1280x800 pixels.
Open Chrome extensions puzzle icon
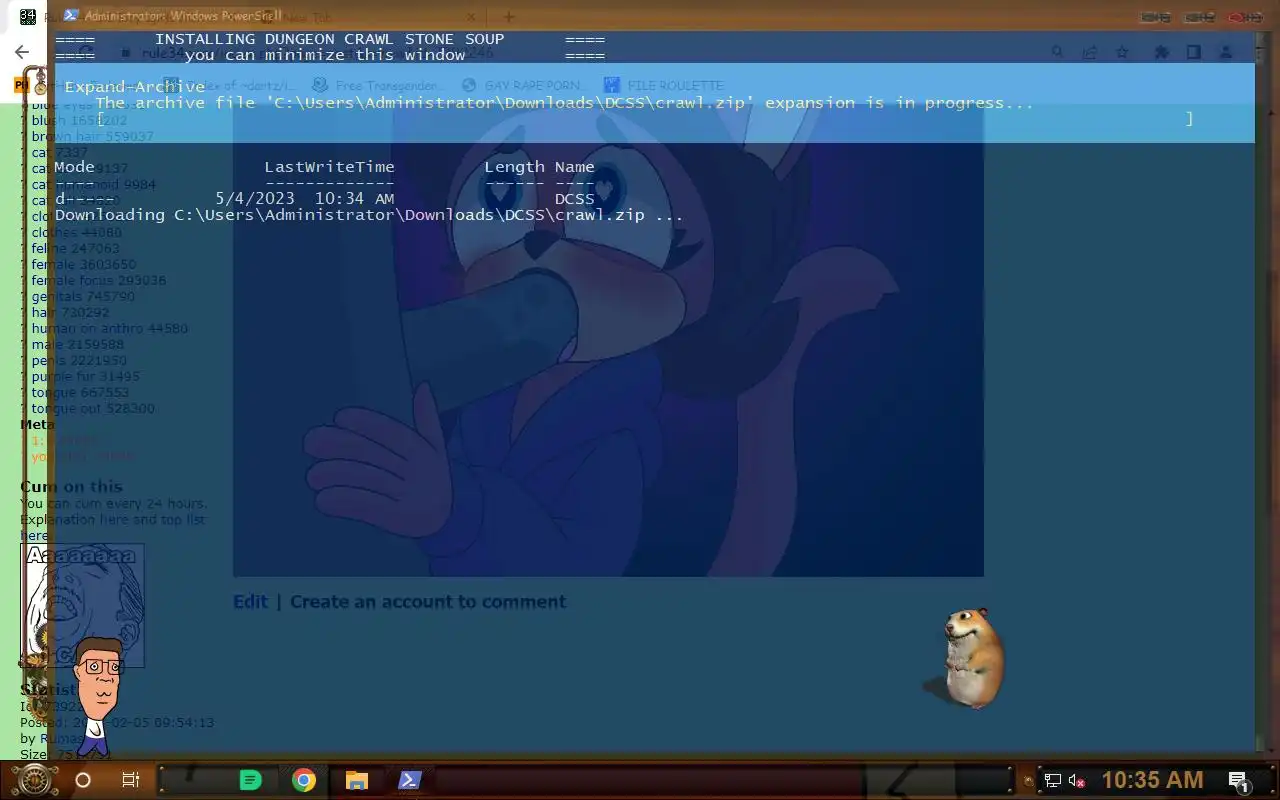[x=1161, y=52]
